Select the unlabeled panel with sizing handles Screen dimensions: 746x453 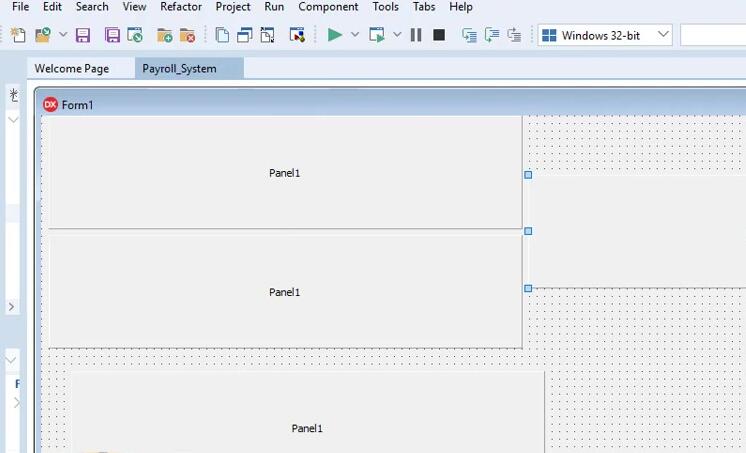pyautogui.click(x=638, y=231)
